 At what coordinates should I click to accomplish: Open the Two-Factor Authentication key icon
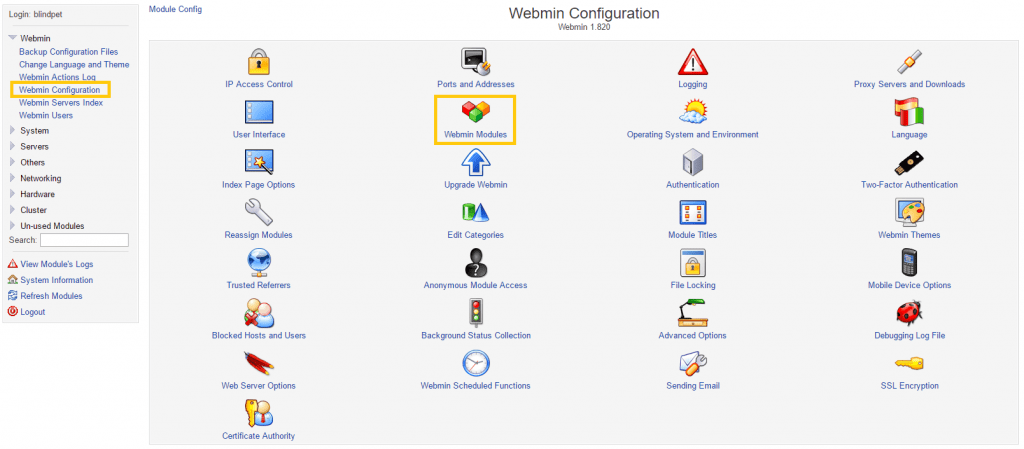(x=909, y=163)
